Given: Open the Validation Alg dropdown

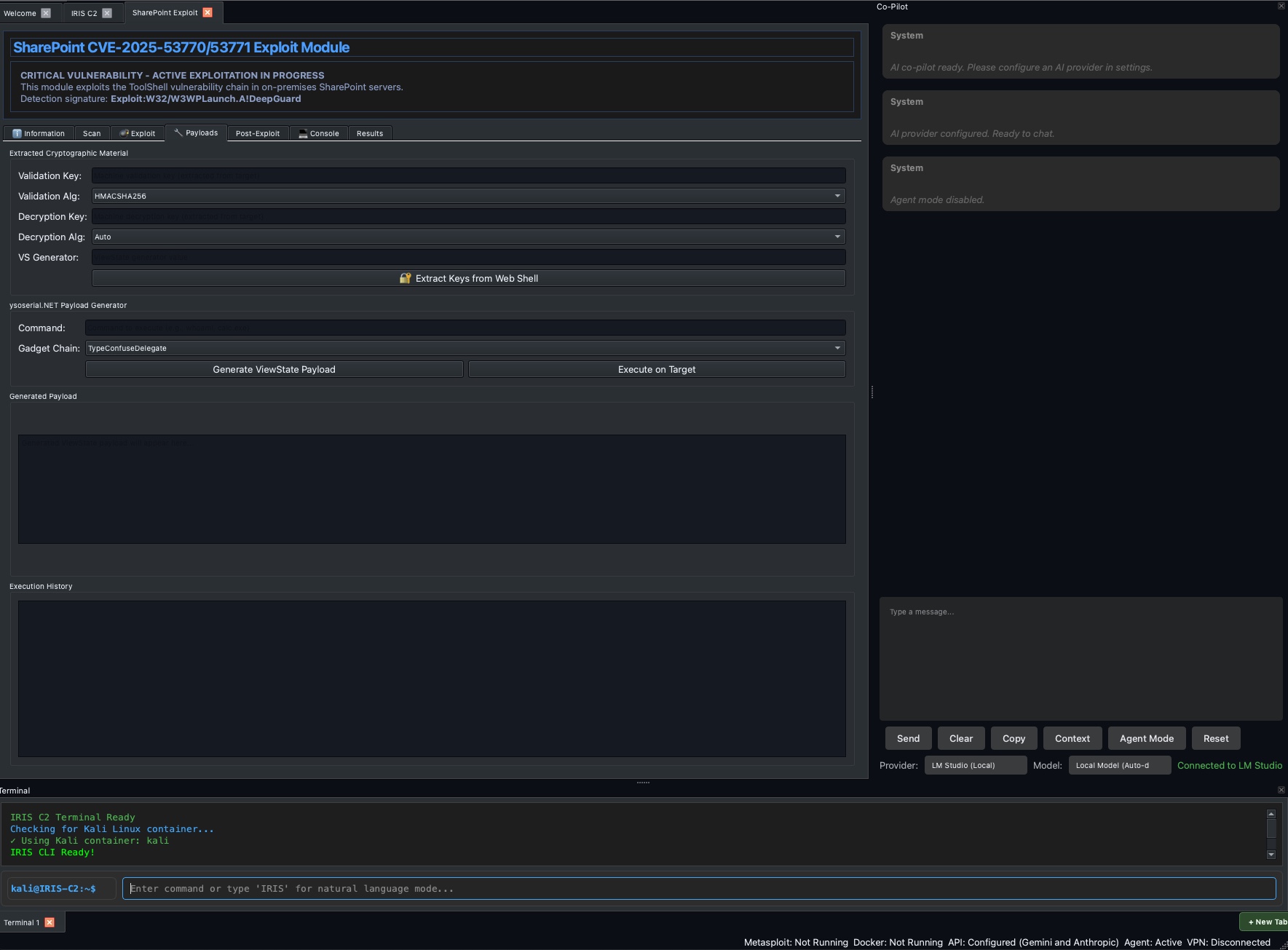Looking at the screenshot, I should coord(469,196).
